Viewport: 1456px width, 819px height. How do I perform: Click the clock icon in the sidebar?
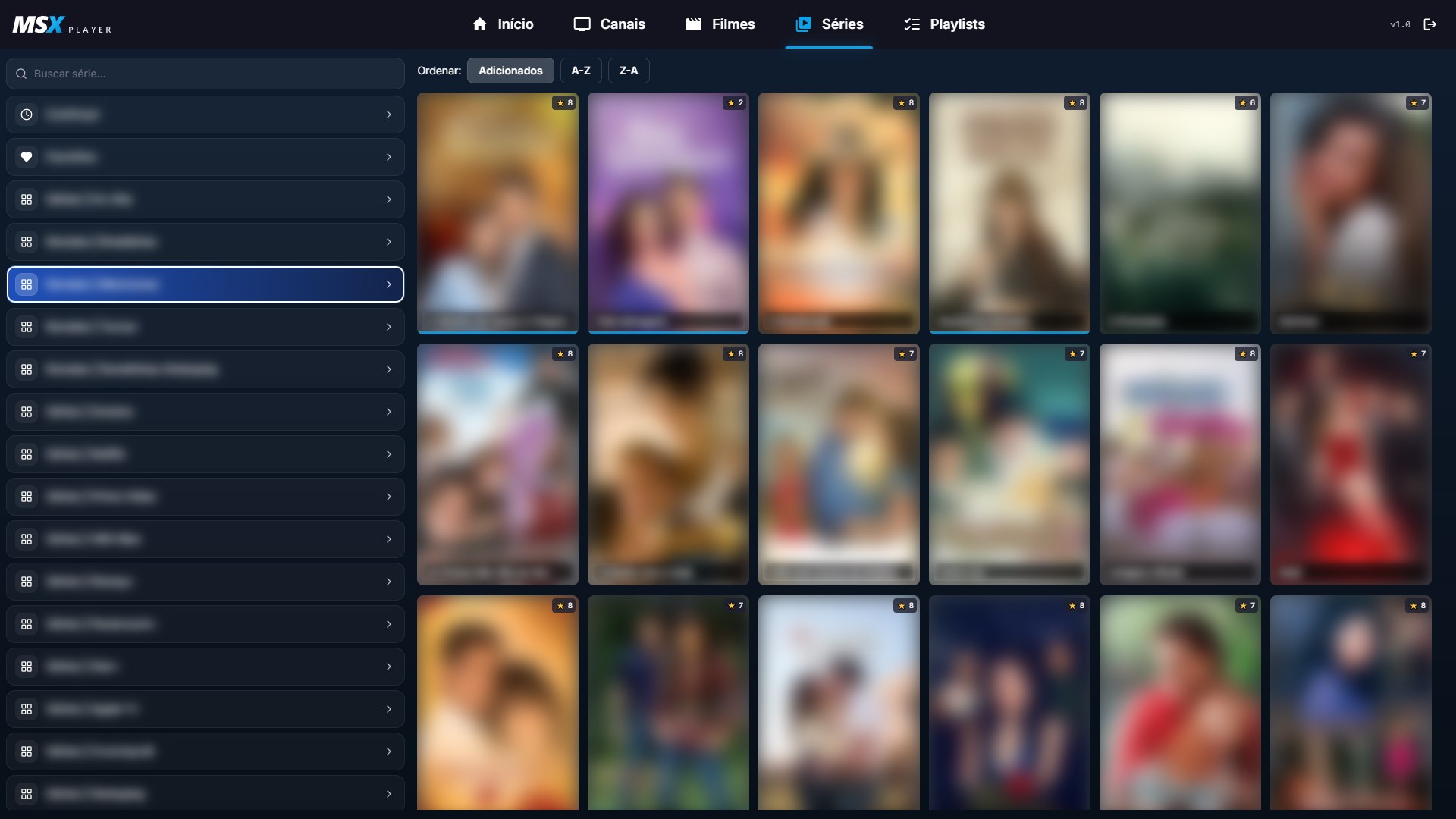pos(27,115)
